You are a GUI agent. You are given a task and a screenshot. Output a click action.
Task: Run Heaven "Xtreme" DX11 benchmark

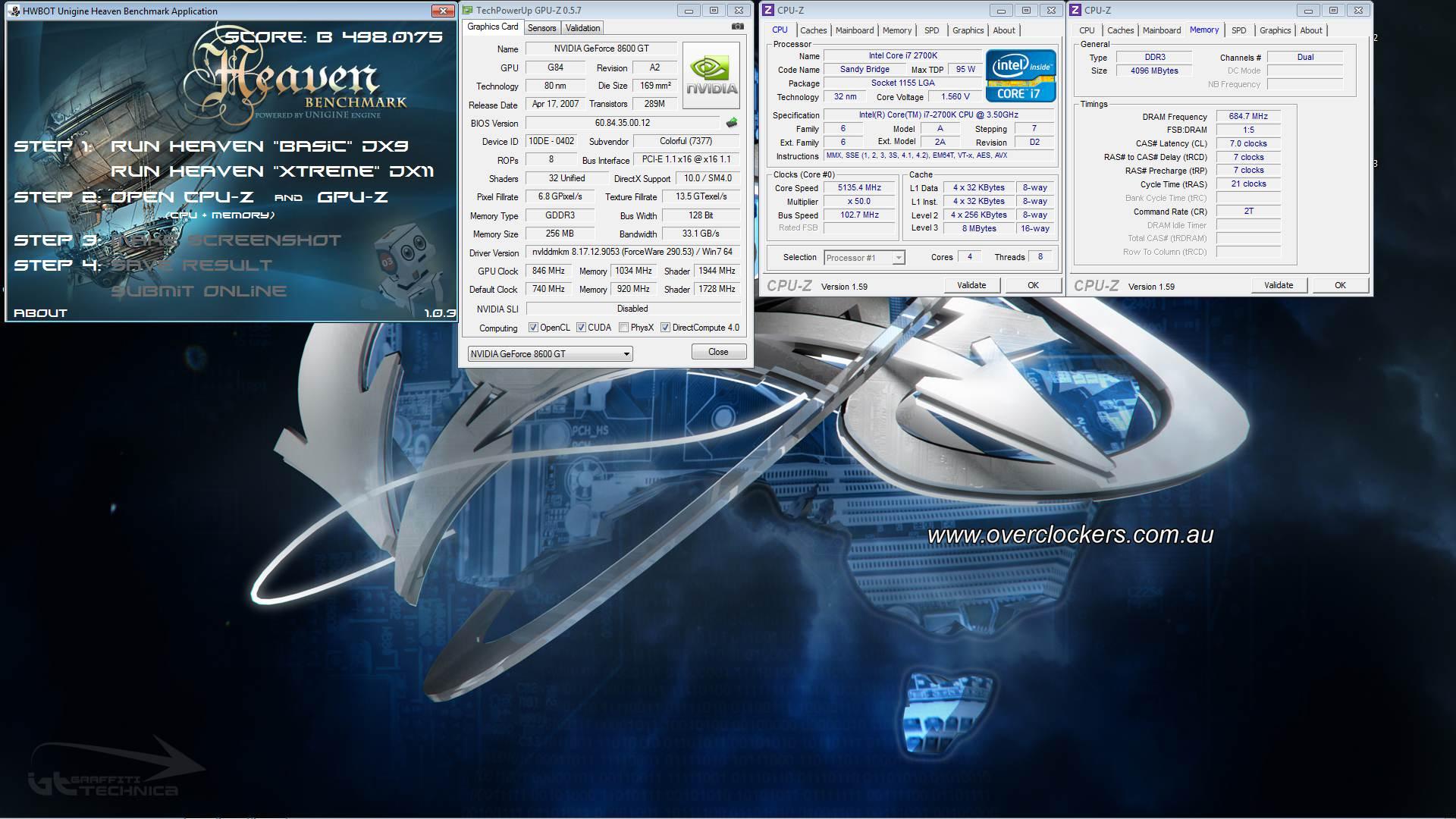pyautogui.click(x=272, y=171)
